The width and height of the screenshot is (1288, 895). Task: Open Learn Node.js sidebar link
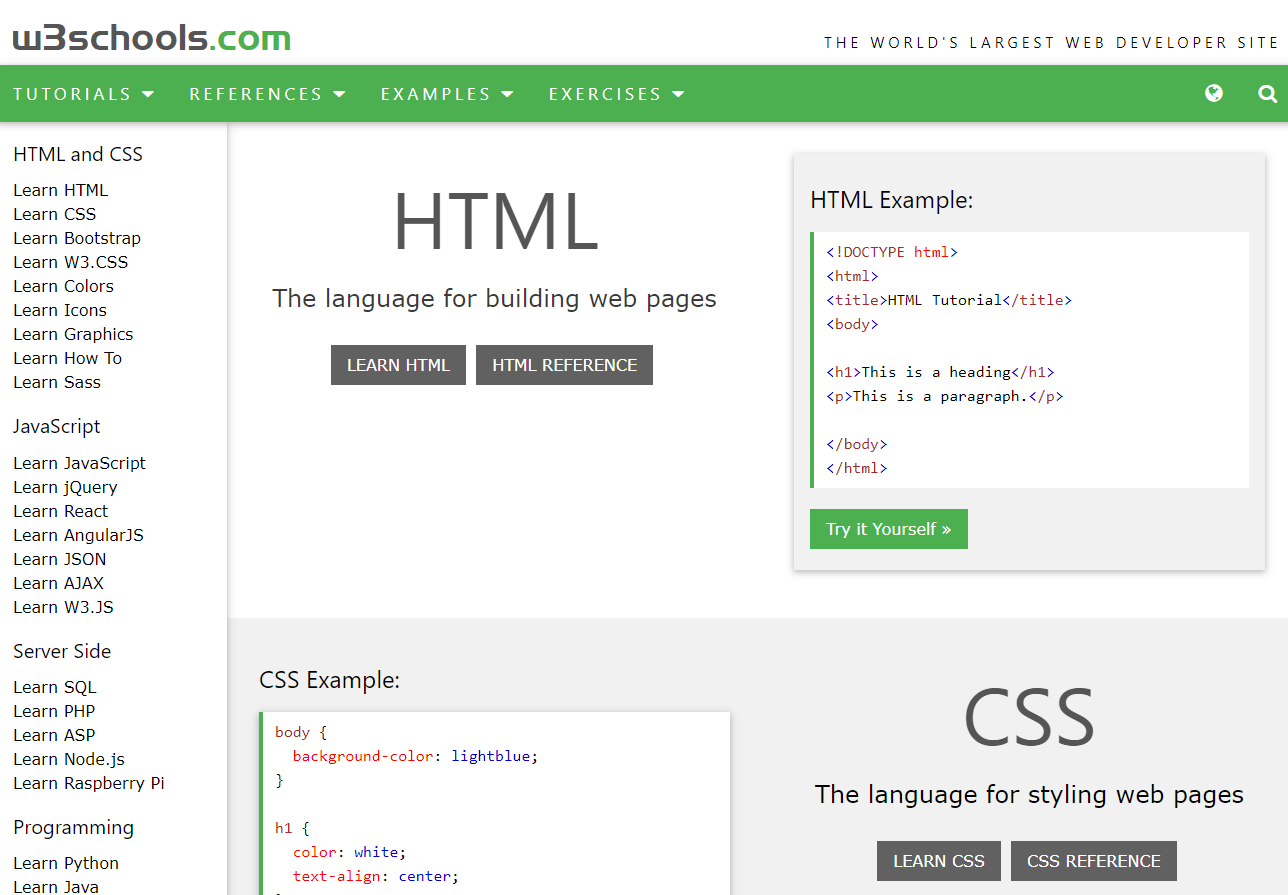(x=69, y=759)
